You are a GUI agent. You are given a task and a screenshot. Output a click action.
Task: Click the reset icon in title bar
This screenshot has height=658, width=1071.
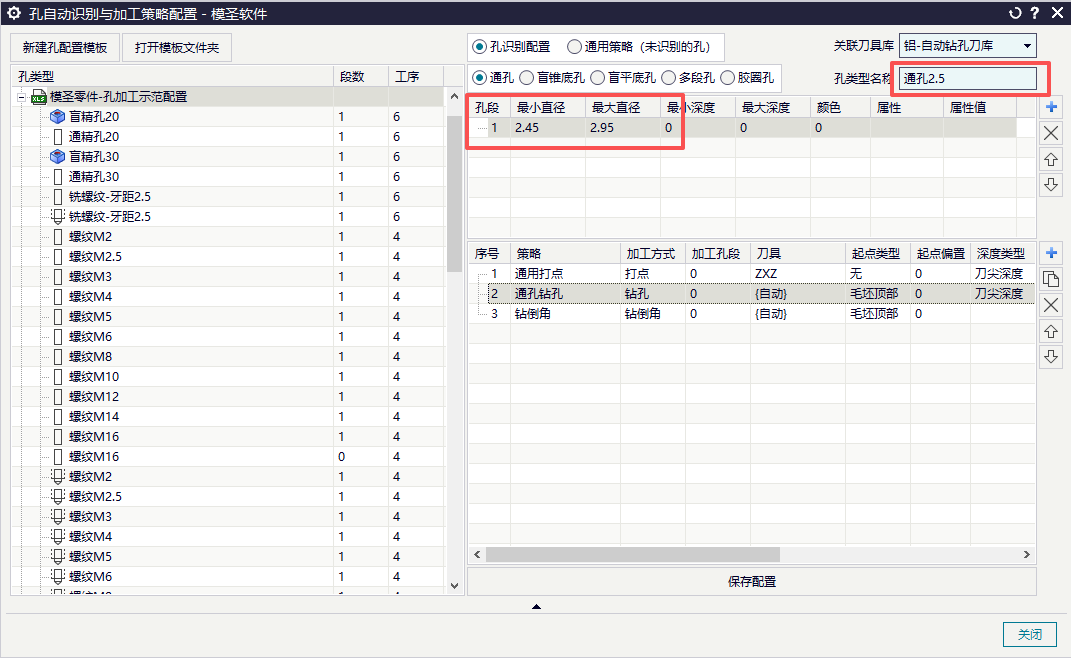(x=1015, y=13)
